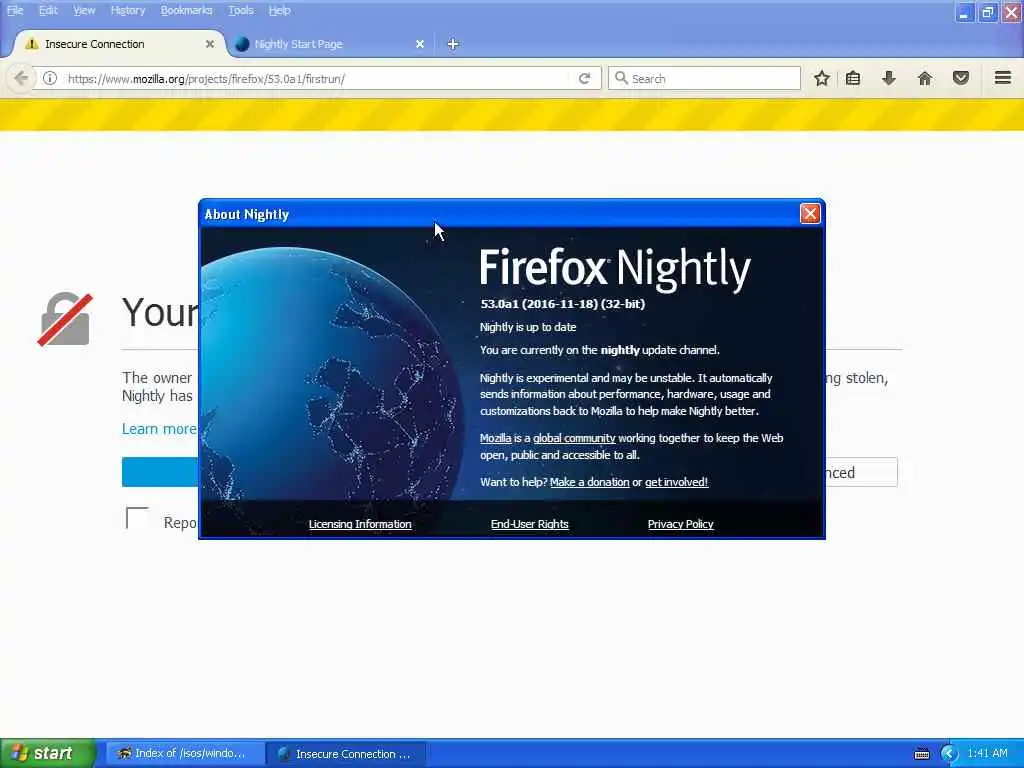Show your bookmarks list icon
The width and height of the screenshot is (1024, 768).
853,78
